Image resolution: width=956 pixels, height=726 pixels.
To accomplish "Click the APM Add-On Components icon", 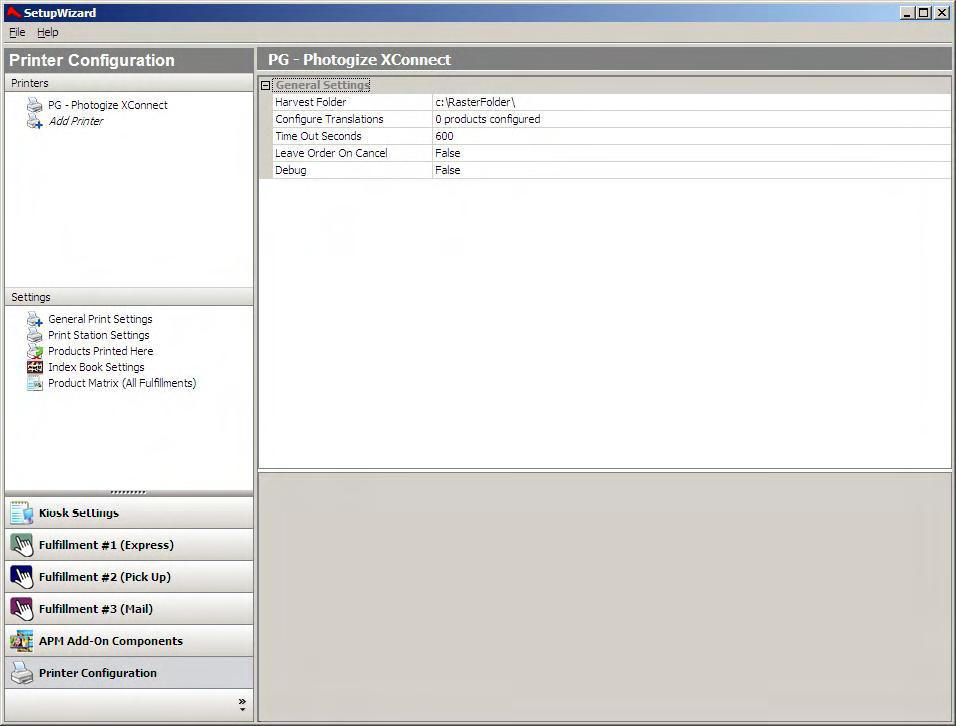I will pos(21,641).
